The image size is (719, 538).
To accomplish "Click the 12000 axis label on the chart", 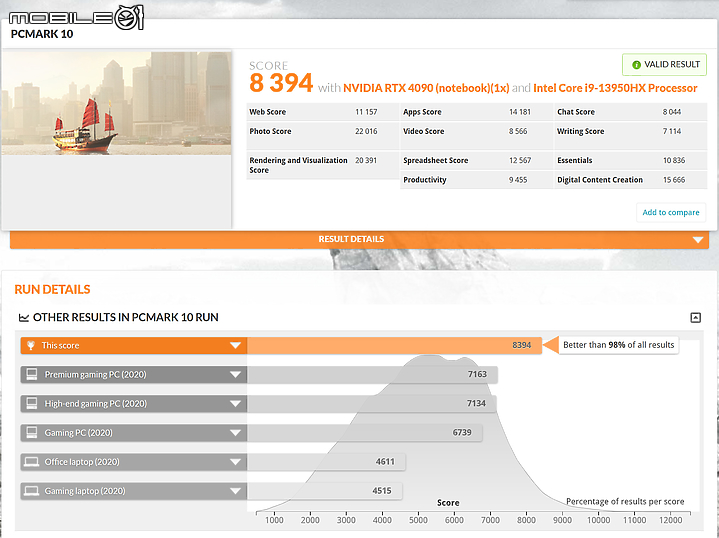I will coord(670,520).
